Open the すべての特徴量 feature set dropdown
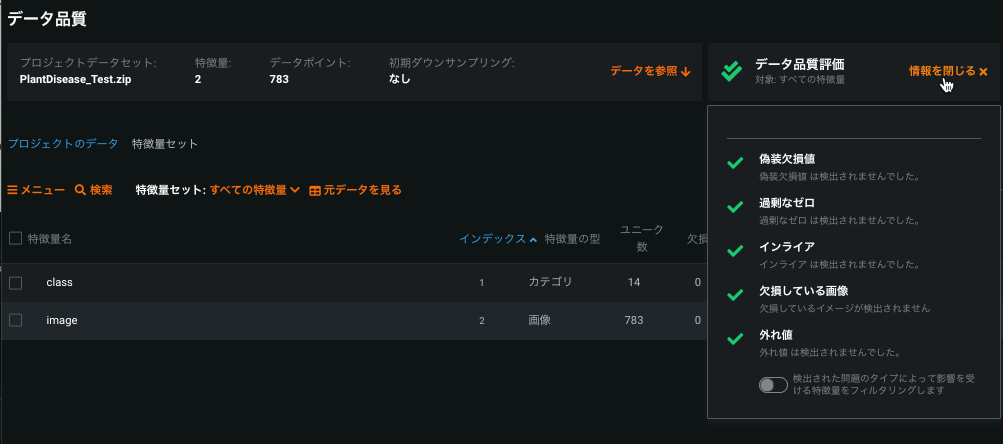Viewport: 1003px width, 444px height. click(255, 190)
